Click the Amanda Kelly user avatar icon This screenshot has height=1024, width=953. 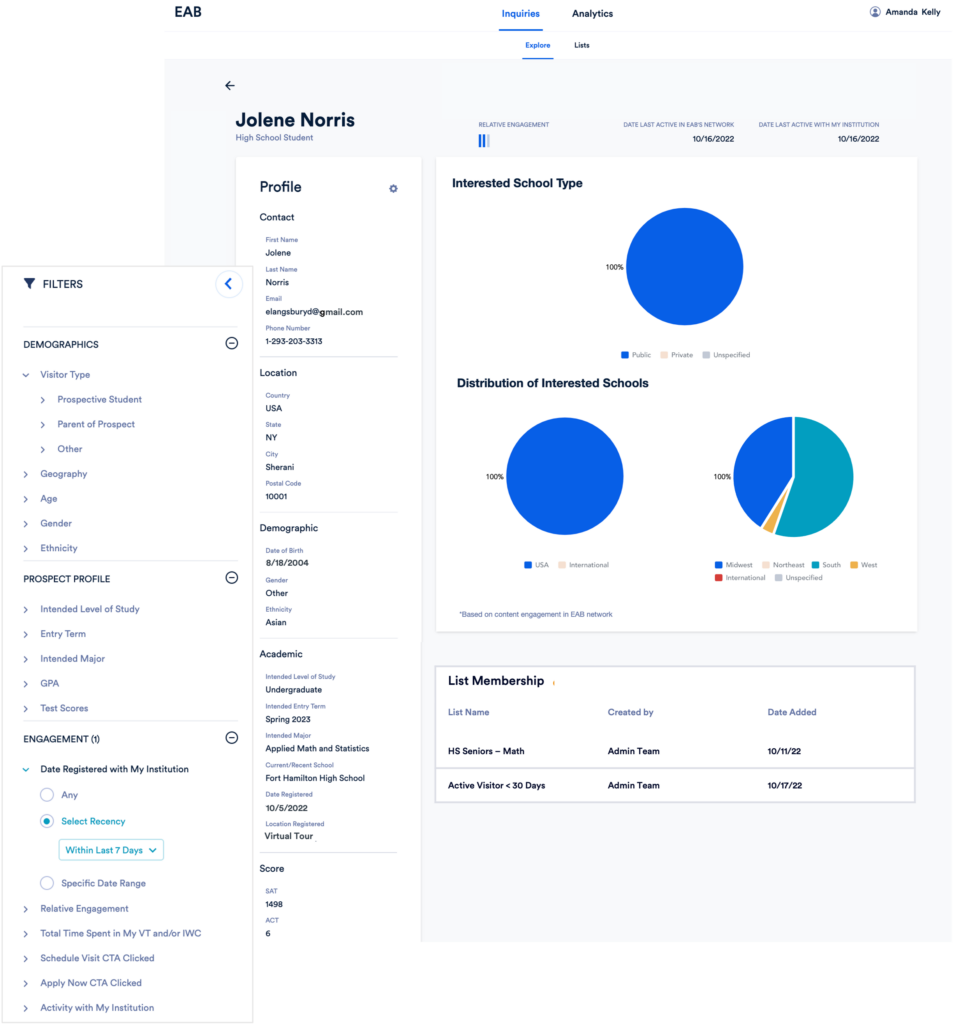[x=875, y=12]
